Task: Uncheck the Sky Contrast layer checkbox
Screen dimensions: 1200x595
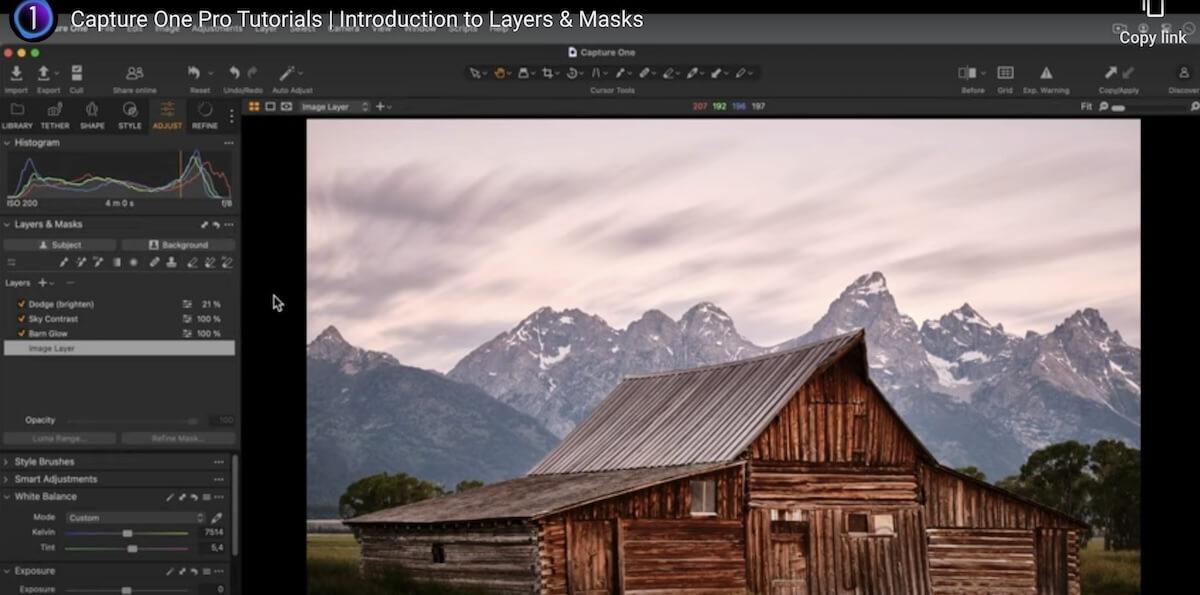Action: [x=22, y=319]
